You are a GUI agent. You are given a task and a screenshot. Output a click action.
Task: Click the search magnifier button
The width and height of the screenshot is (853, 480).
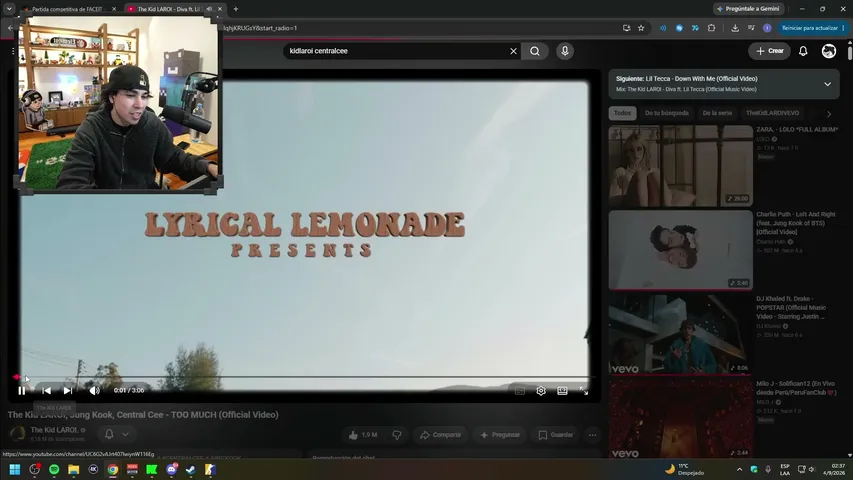[x=535, y=51]
